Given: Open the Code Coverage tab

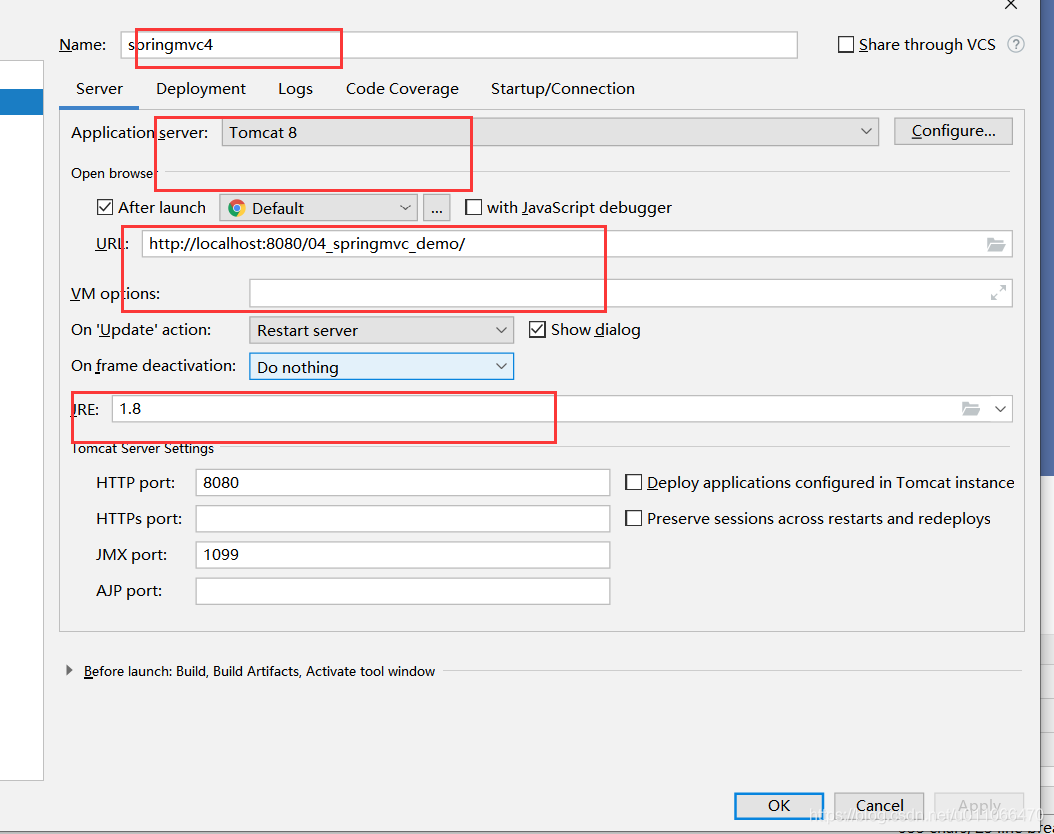Looking at the screenshot, I should pyautogui.click(x=402, y=89).
